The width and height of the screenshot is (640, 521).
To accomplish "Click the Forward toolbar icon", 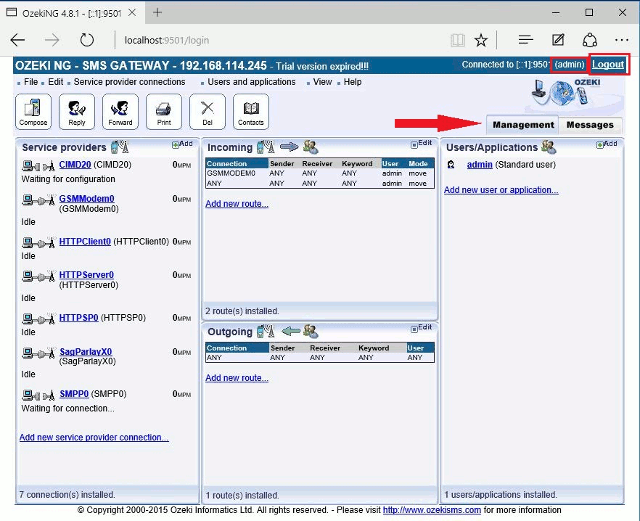I will tap(120, 111).
